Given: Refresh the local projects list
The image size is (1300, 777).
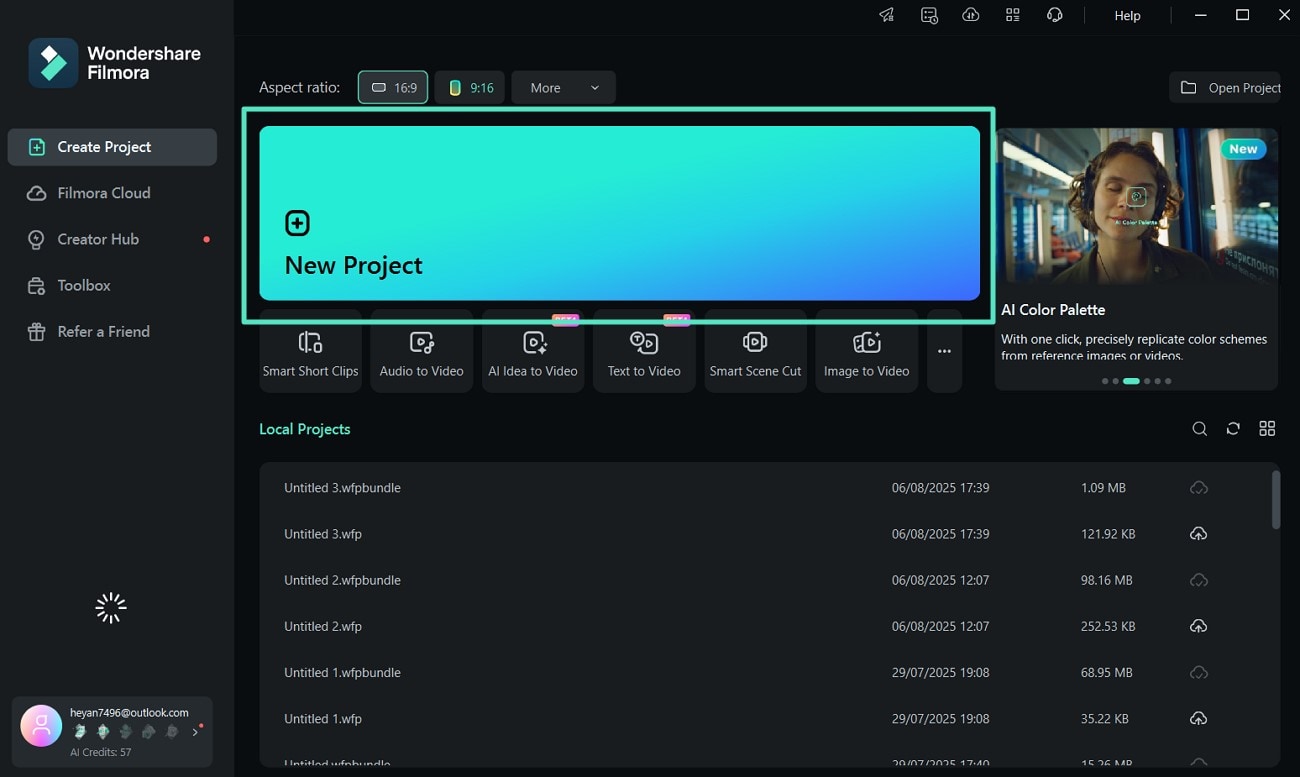Looking at the screenshot, I should pos(1233,429).
